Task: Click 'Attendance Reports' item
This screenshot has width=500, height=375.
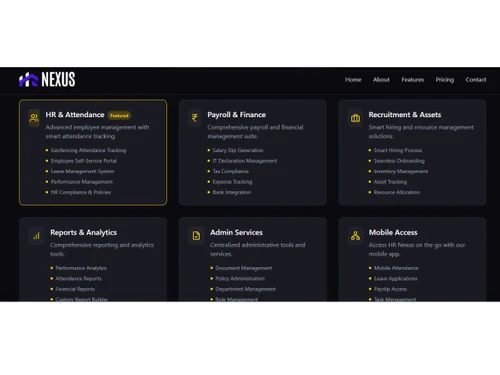Action: coord(78,279)
